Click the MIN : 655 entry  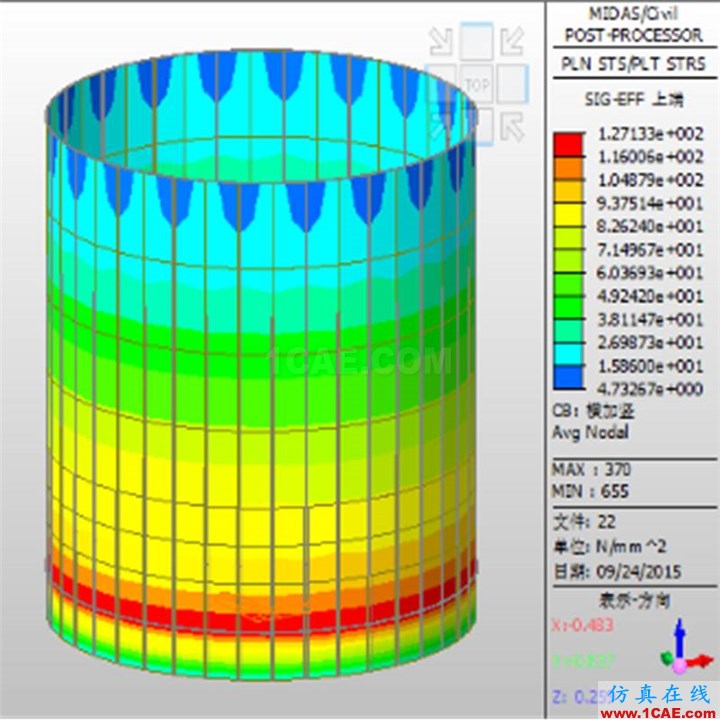[590, 492]
